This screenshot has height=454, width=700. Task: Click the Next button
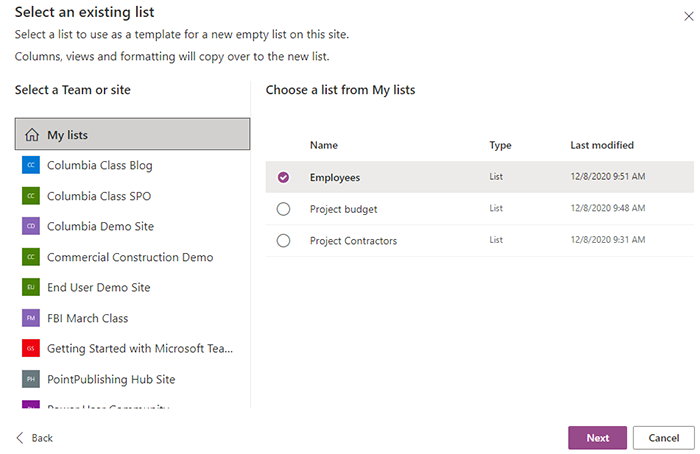tap(597, 437)
